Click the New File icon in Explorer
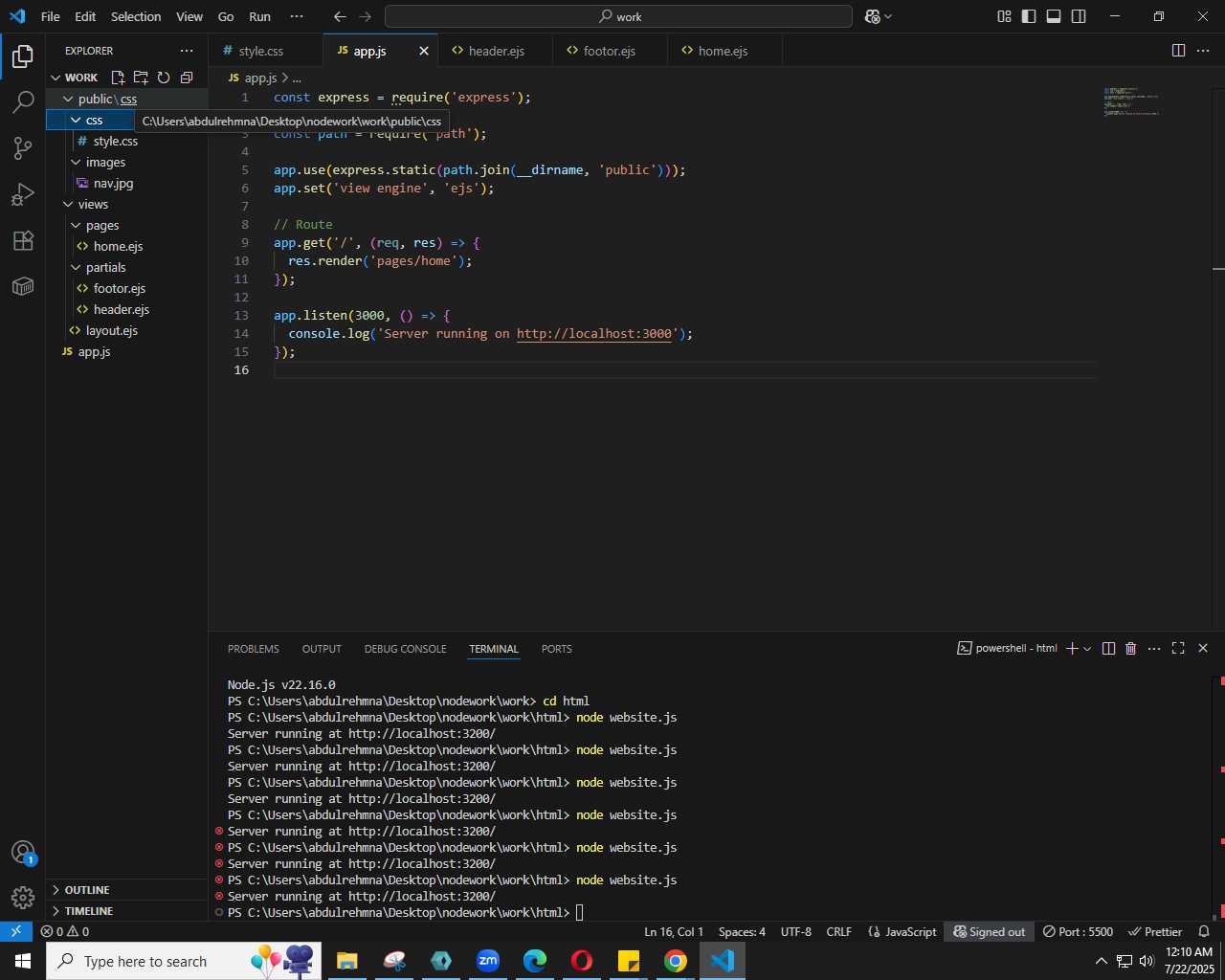 pyautogui.click(x=118, y=78)
